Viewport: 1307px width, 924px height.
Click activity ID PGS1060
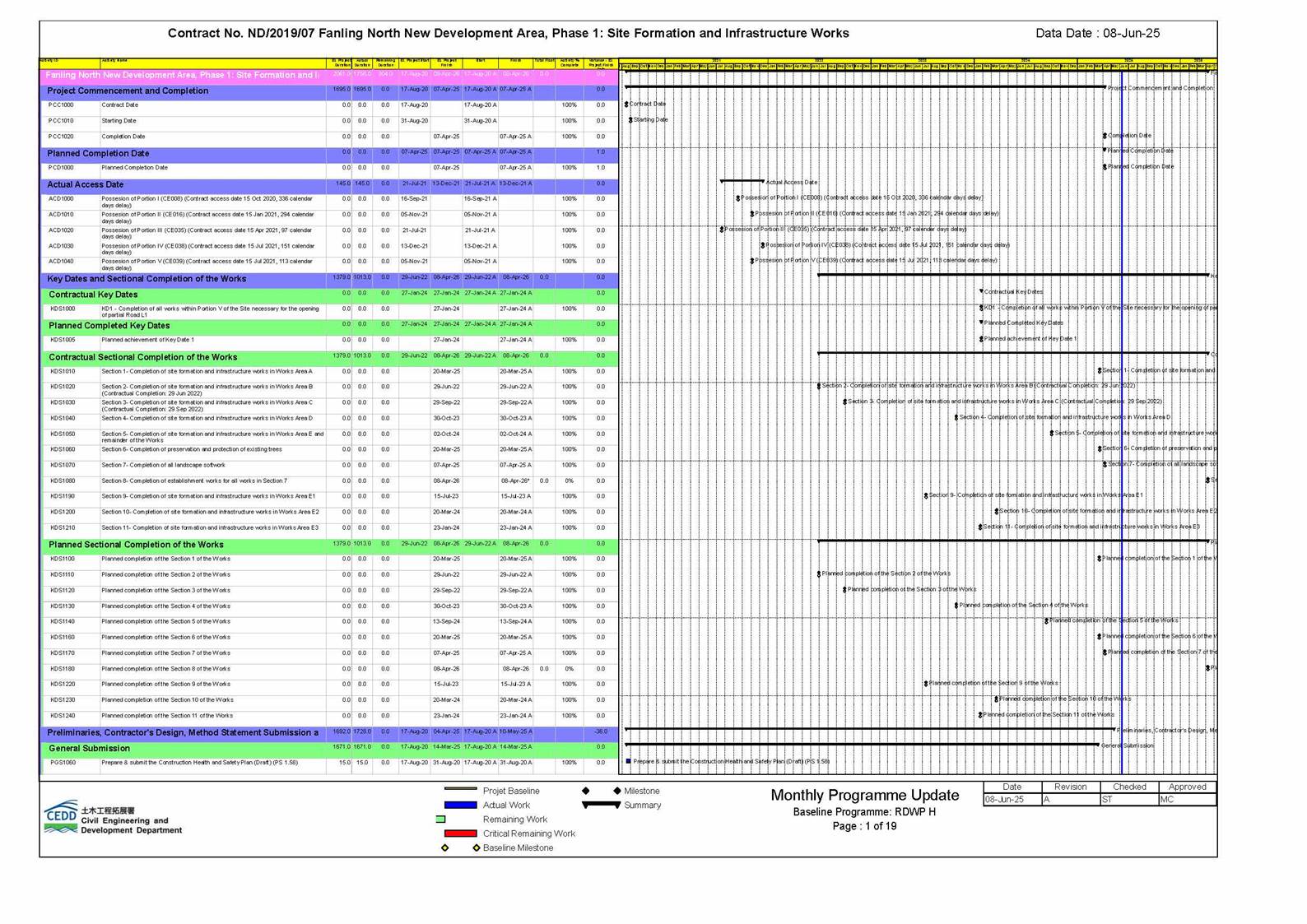63,763
